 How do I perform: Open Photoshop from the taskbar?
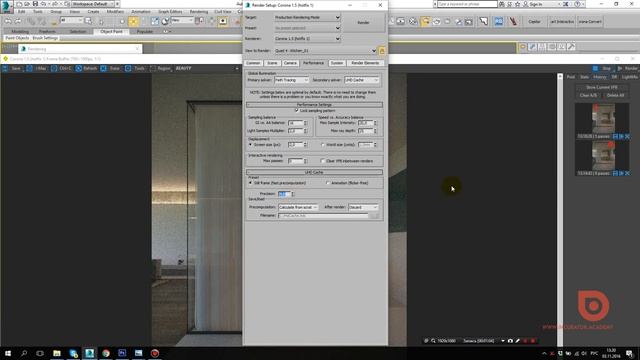122,353
